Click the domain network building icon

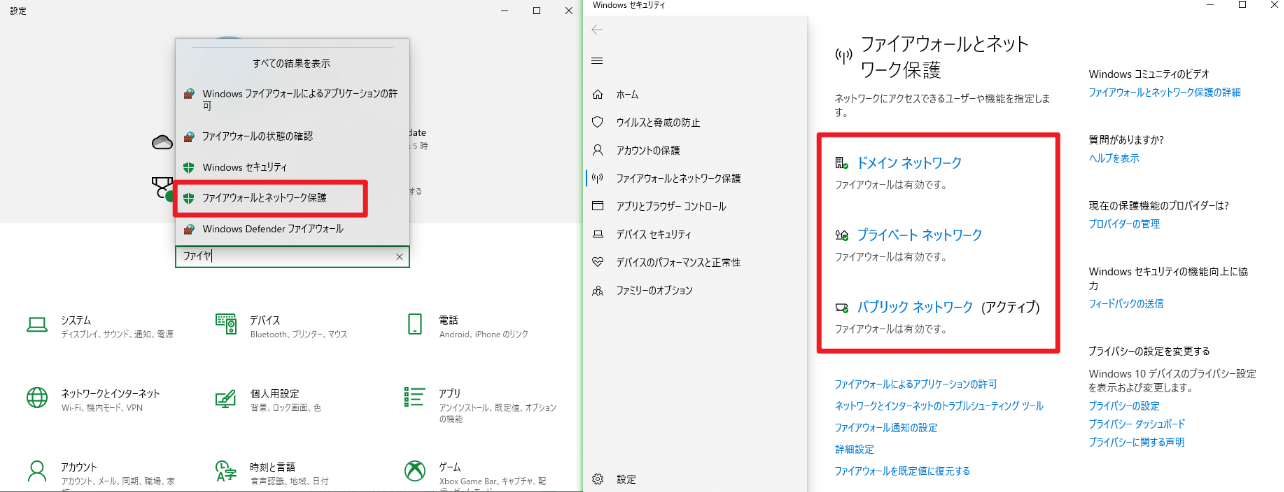842,163
